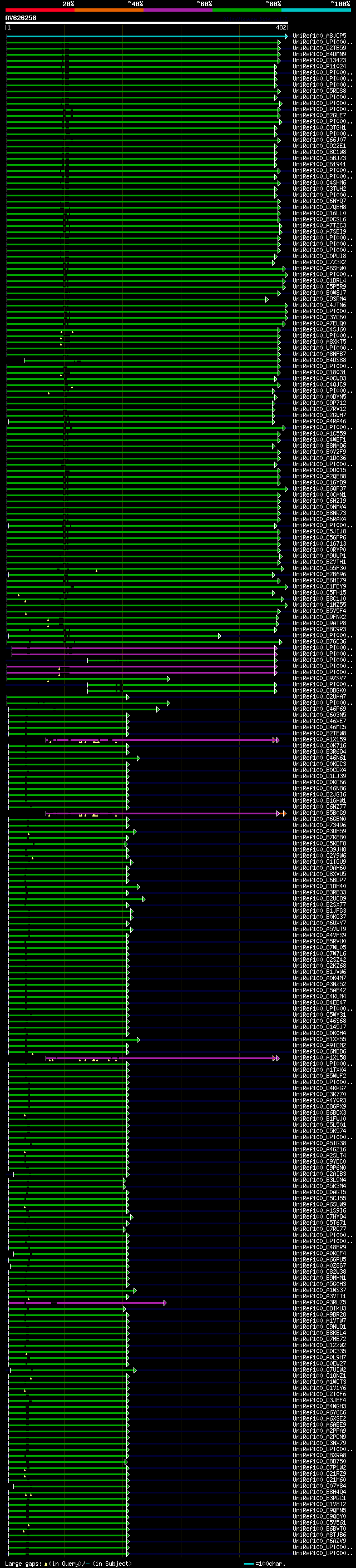The height and width of the screenshot is (1568, 356).
Task: Select the label UniRef100_Q46P69
Action: point(319,709)
